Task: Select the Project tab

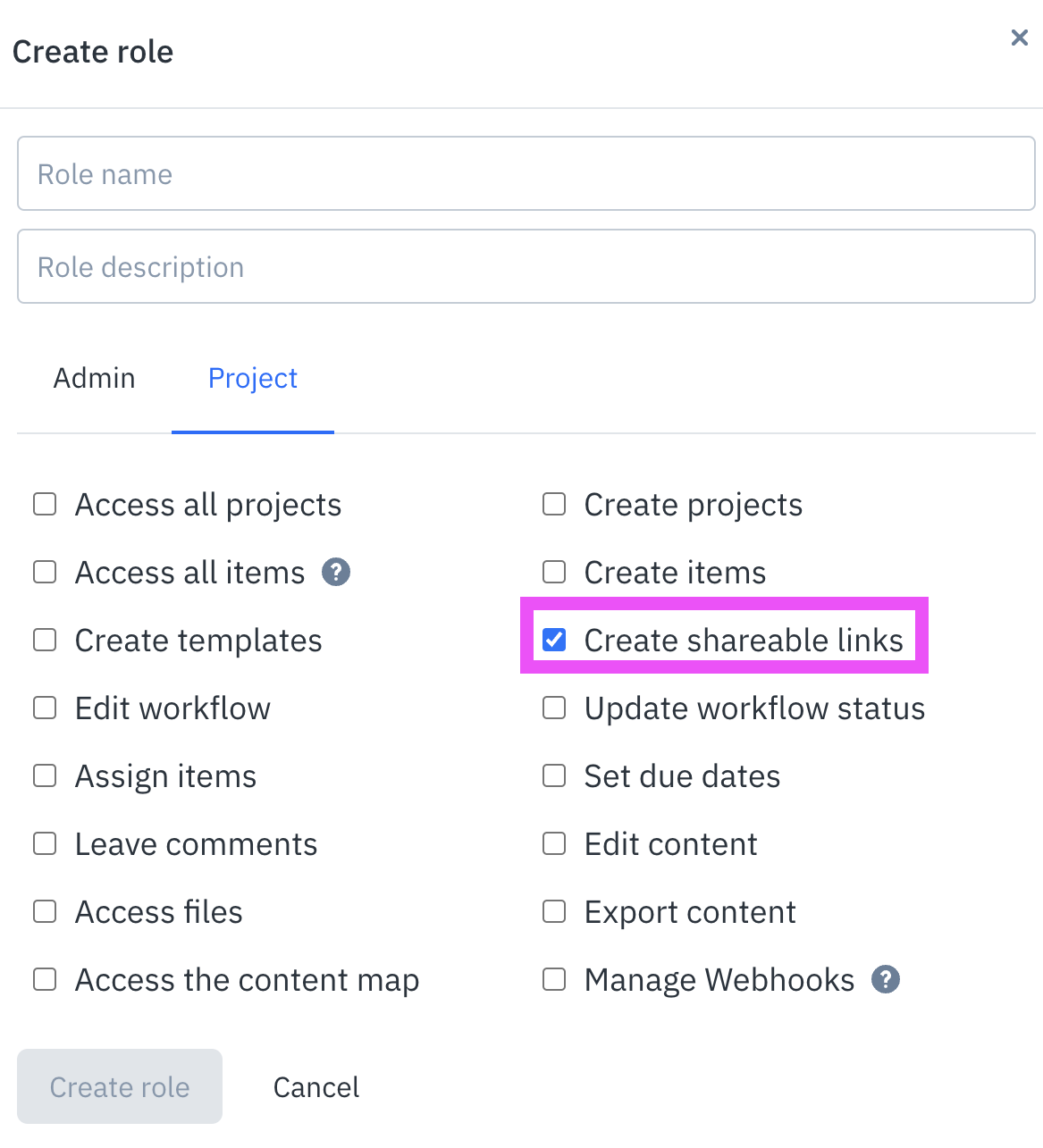Action: (253, 378)
